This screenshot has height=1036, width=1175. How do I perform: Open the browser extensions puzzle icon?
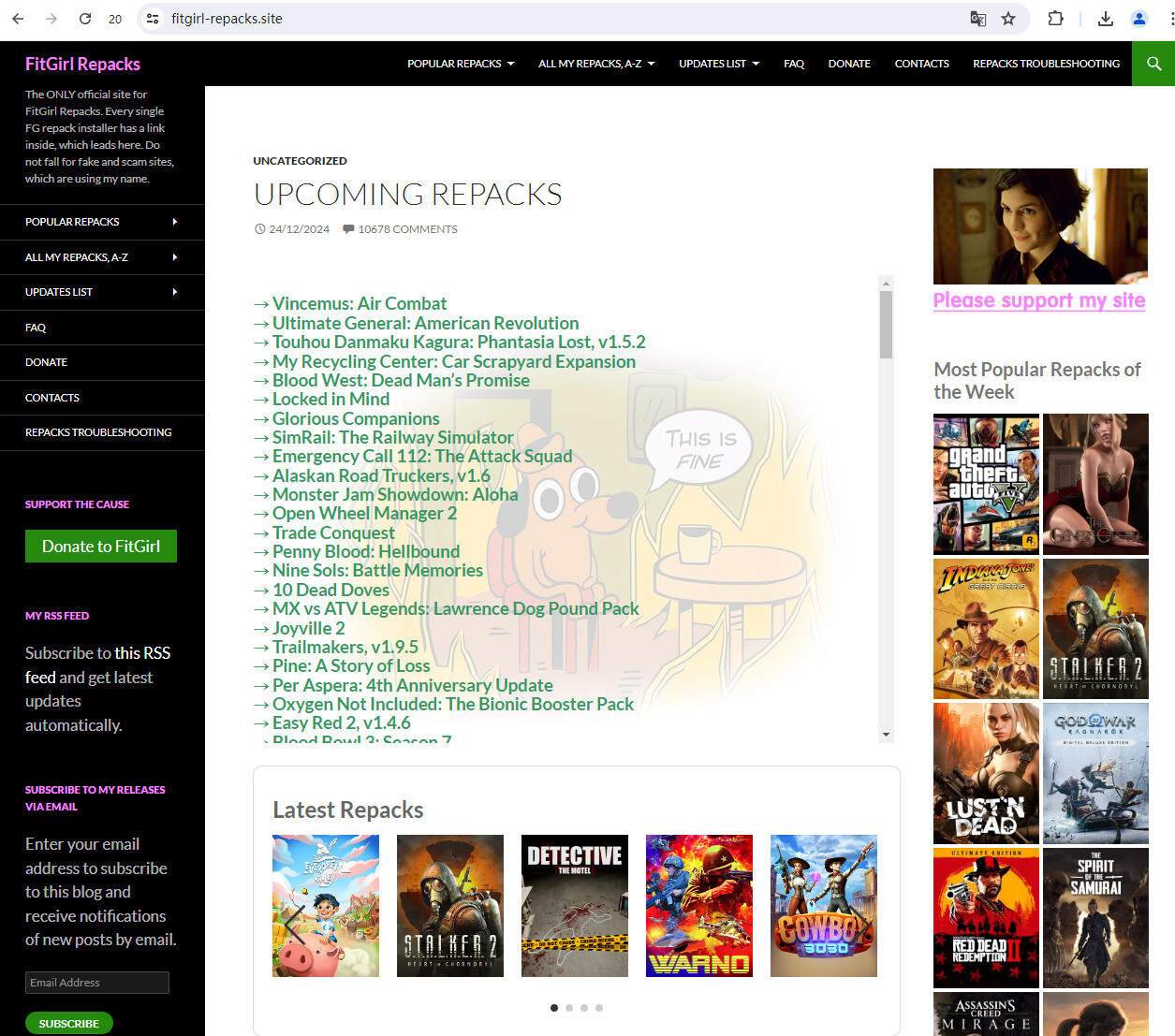[1055, 19]
